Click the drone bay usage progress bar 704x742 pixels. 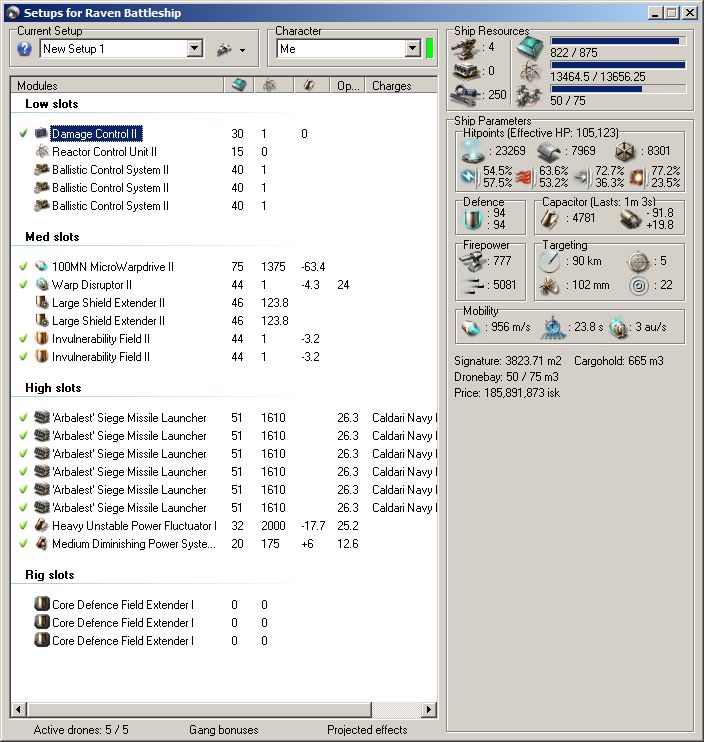coord(618,88)
